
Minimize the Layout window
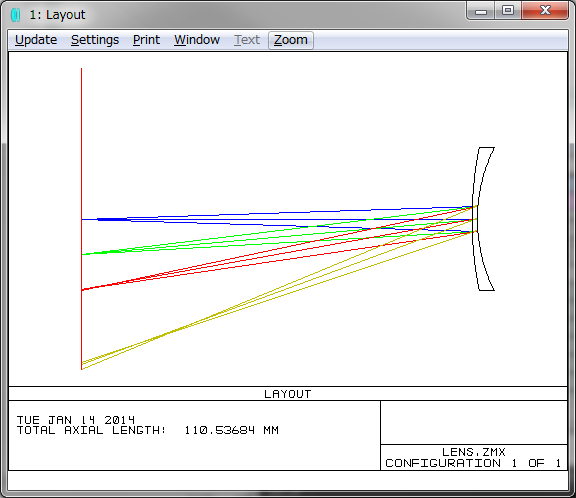click(480, 11)
